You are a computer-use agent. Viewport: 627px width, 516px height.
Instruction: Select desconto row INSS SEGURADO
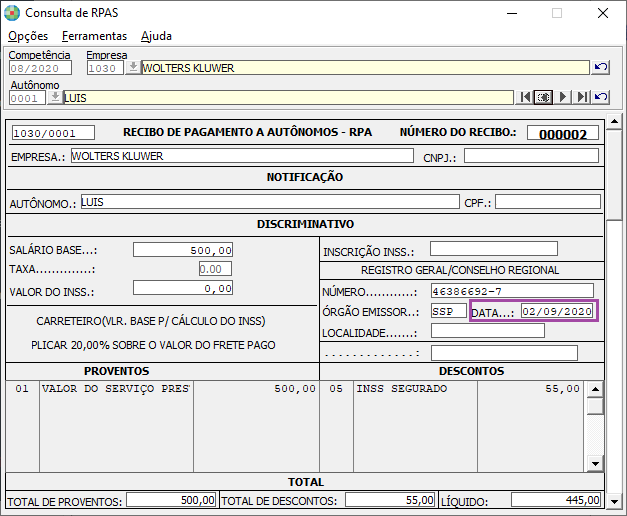click(402, 388)
